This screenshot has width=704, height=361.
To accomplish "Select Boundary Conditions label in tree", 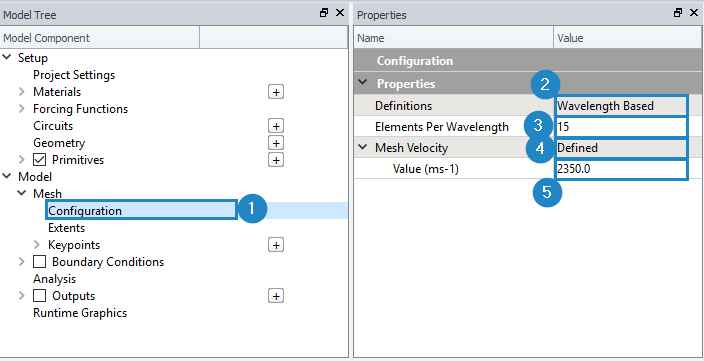I will [108, 262].
